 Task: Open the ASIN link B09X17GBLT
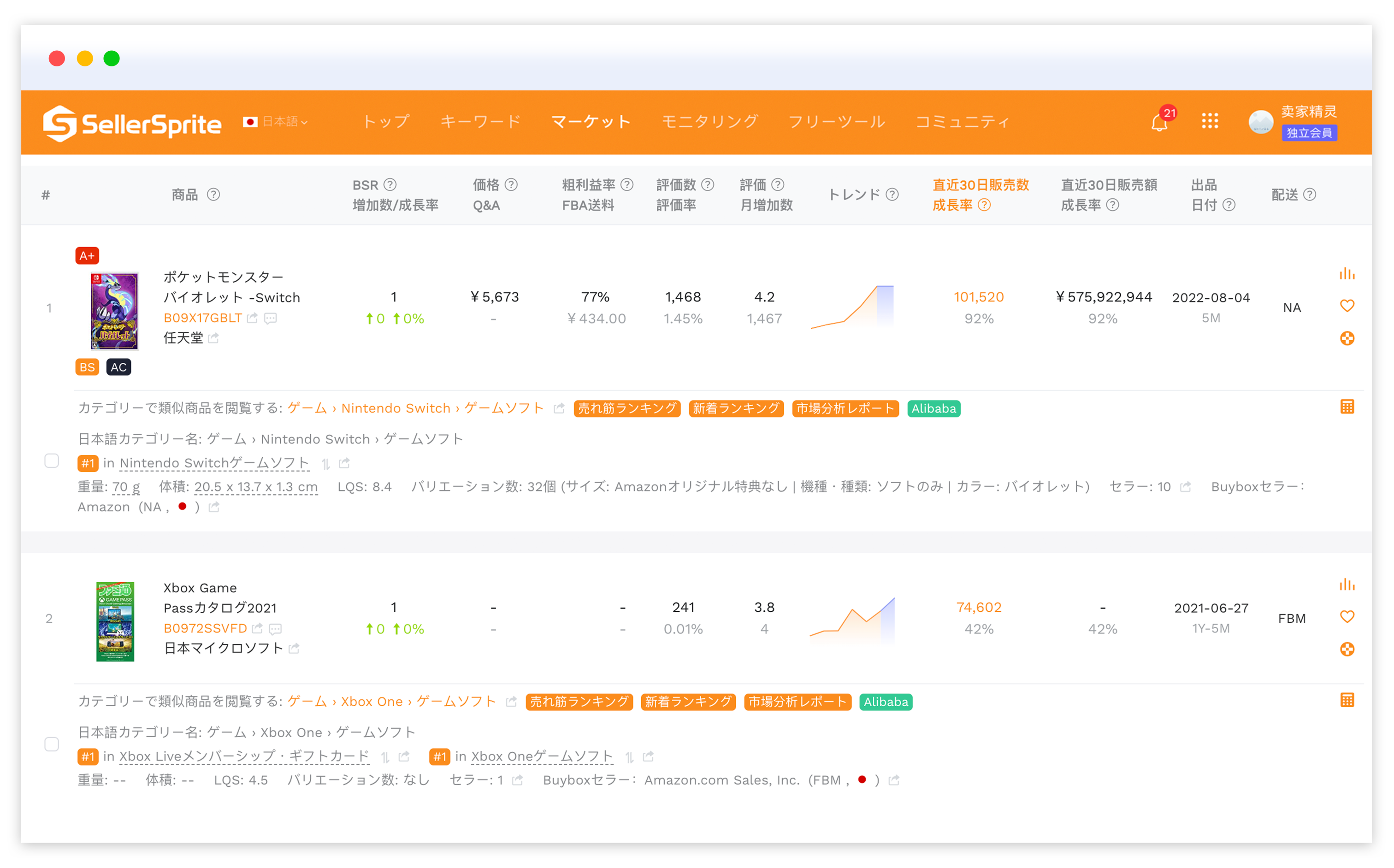click(203, 318)
